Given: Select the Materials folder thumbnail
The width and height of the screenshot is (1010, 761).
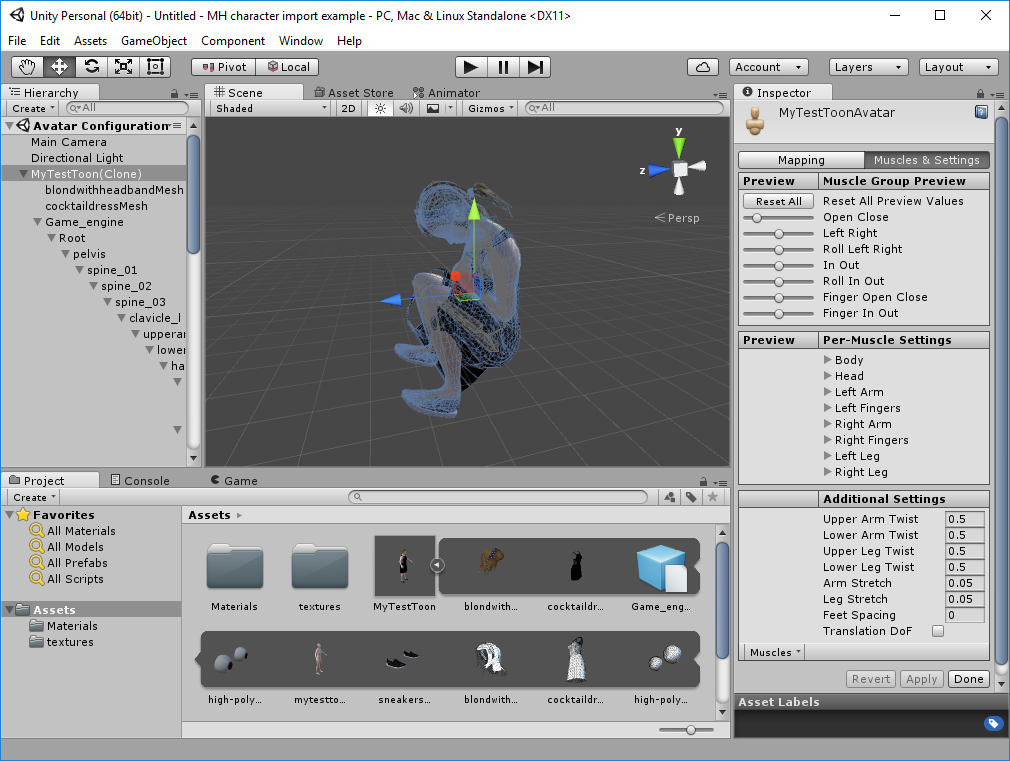Looking at the screenshot, I should click(234, 566).
